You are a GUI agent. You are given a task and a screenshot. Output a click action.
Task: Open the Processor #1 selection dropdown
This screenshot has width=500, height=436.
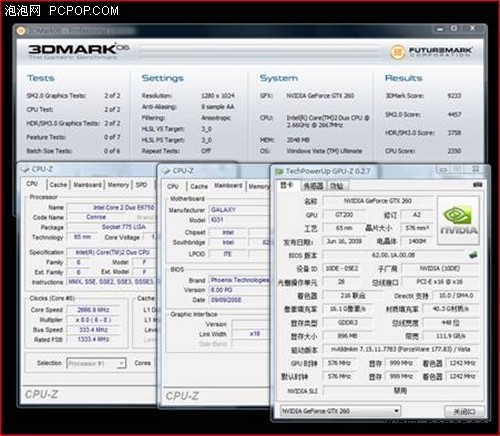click(x=96, y=363)
